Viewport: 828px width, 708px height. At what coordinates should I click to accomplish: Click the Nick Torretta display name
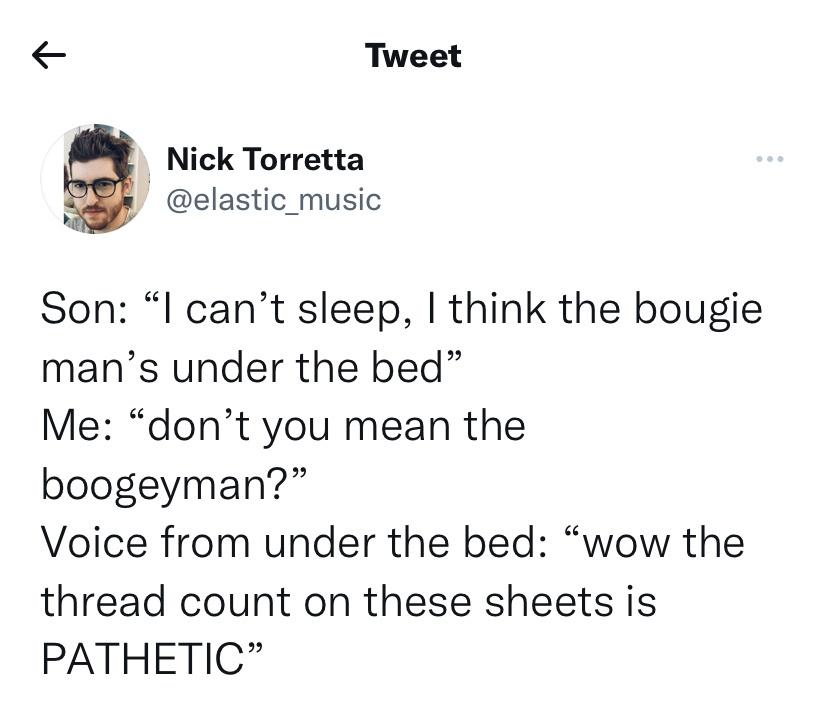264,158
